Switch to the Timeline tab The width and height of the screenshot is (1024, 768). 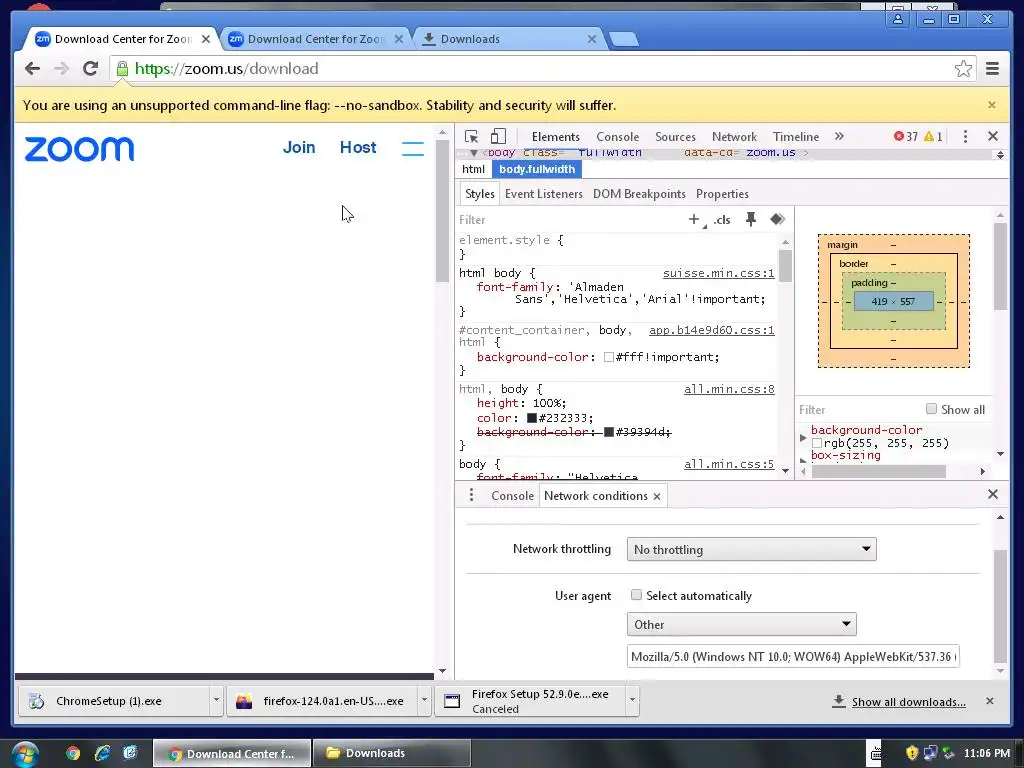point(795,136)
